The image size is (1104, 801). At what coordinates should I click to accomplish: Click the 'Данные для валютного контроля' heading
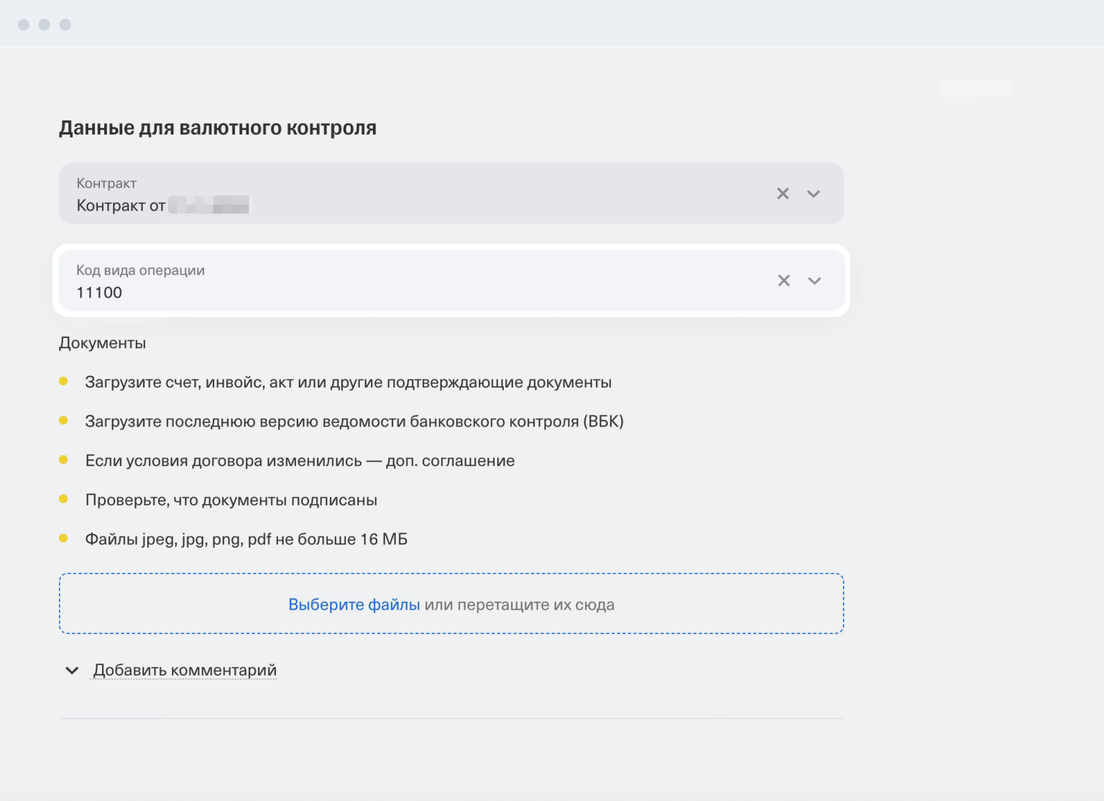218,128
